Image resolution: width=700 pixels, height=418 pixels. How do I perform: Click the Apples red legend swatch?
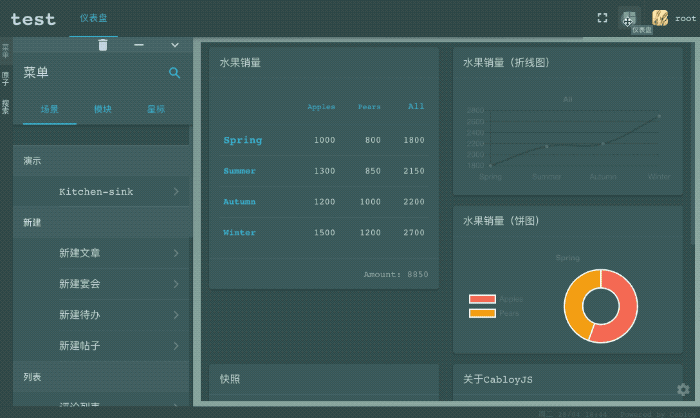(x=482, y=299)
